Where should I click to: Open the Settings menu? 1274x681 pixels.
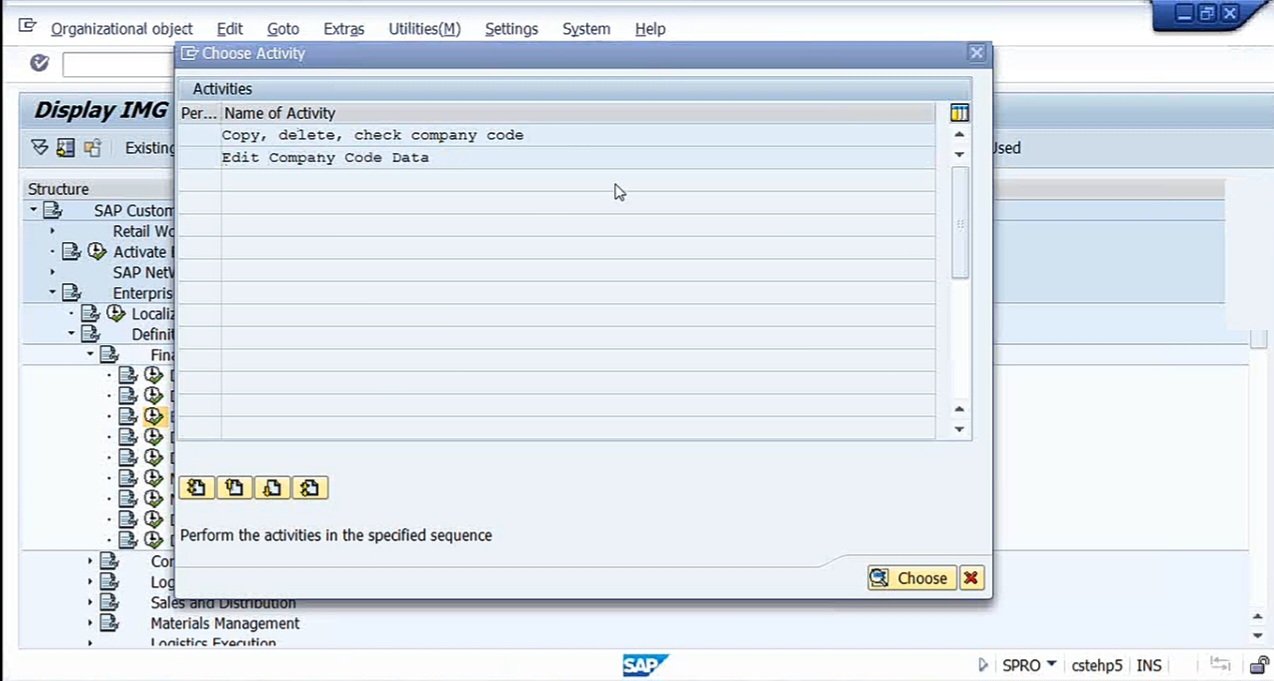tap(512, 29)
